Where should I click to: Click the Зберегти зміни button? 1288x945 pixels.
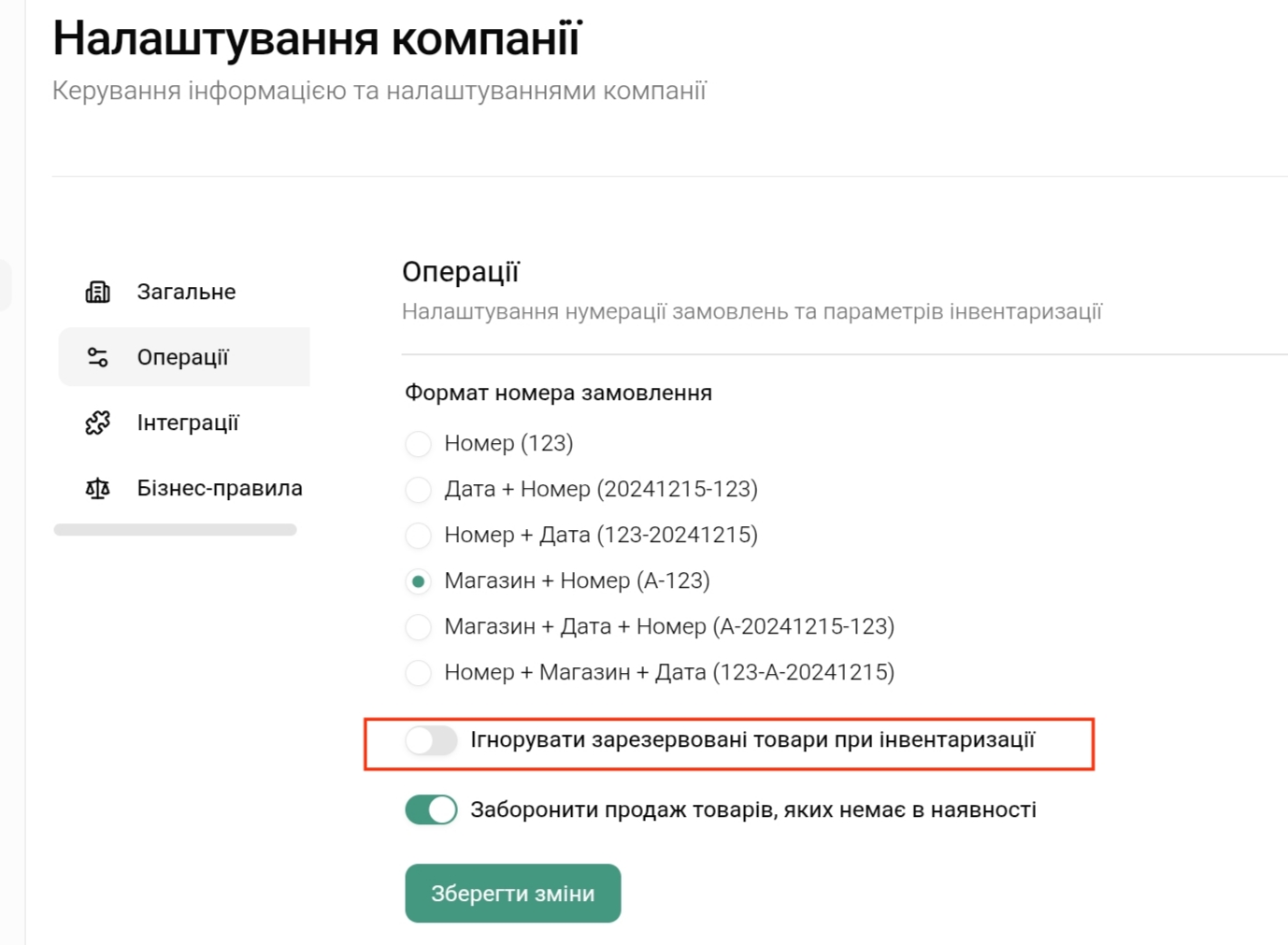512,894
